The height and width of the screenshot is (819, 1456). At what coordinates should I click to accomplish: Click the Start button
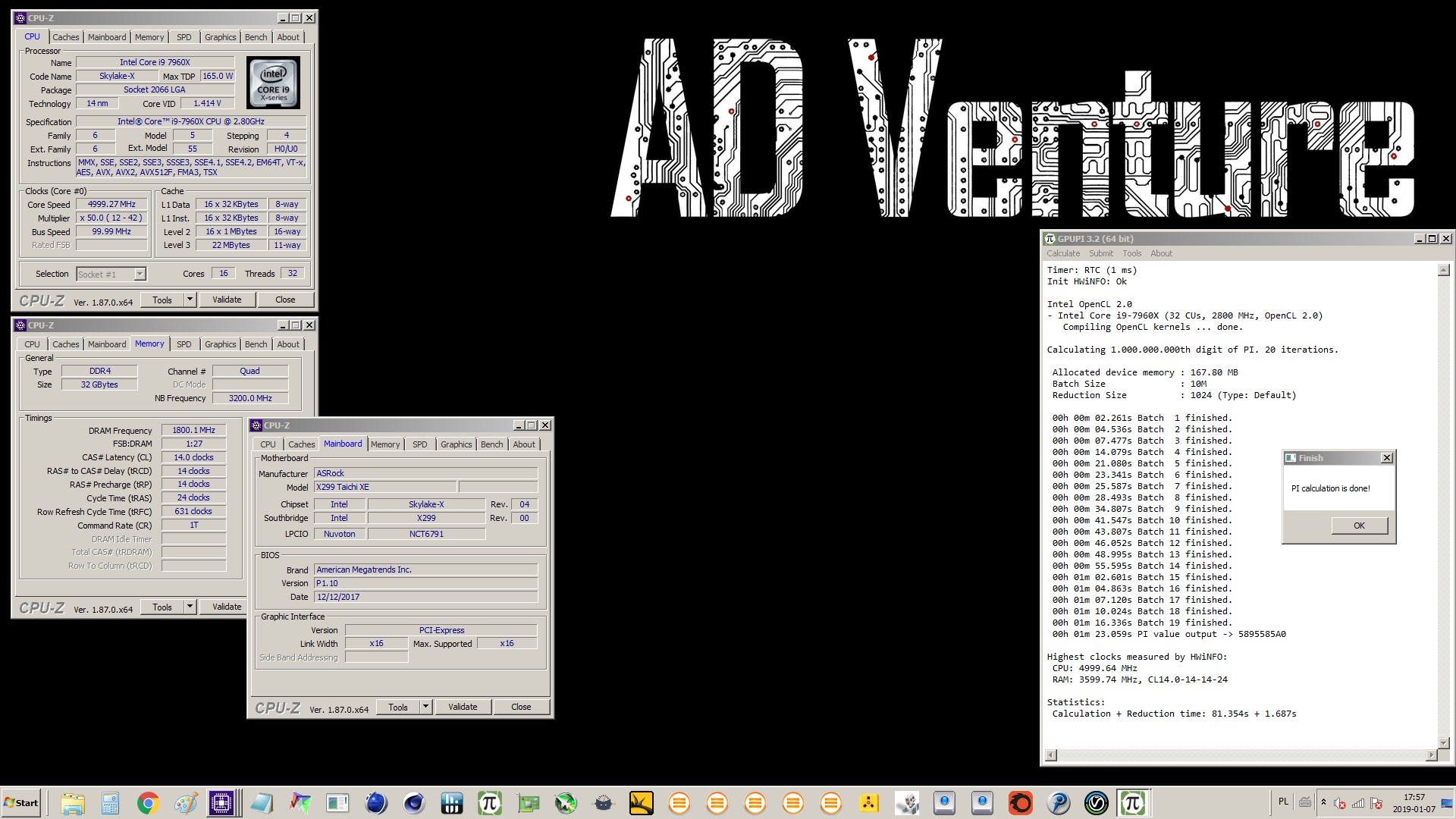(21, 803)
